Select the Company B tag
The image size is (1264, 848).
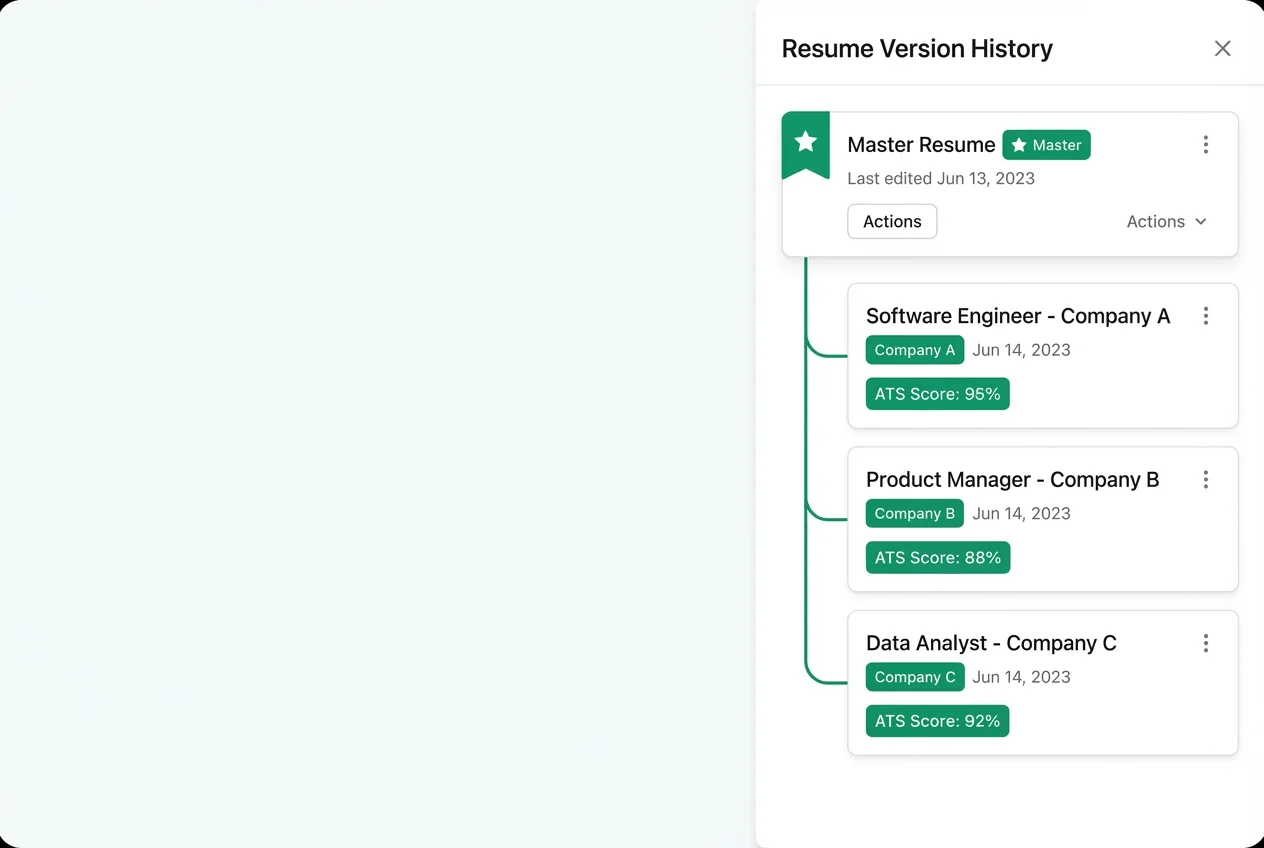click(x=915, y=514)
